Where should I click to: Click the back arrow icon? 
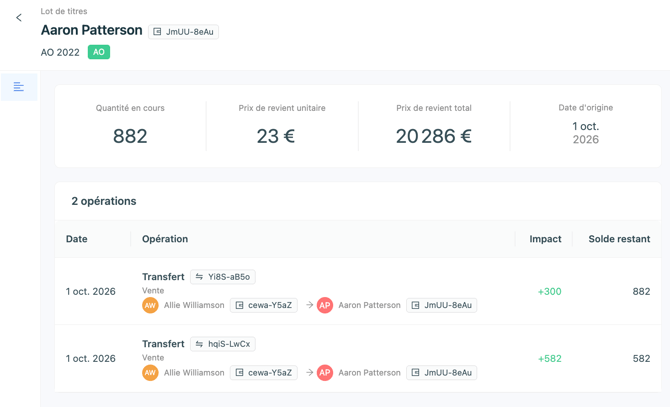coord(19,18)
